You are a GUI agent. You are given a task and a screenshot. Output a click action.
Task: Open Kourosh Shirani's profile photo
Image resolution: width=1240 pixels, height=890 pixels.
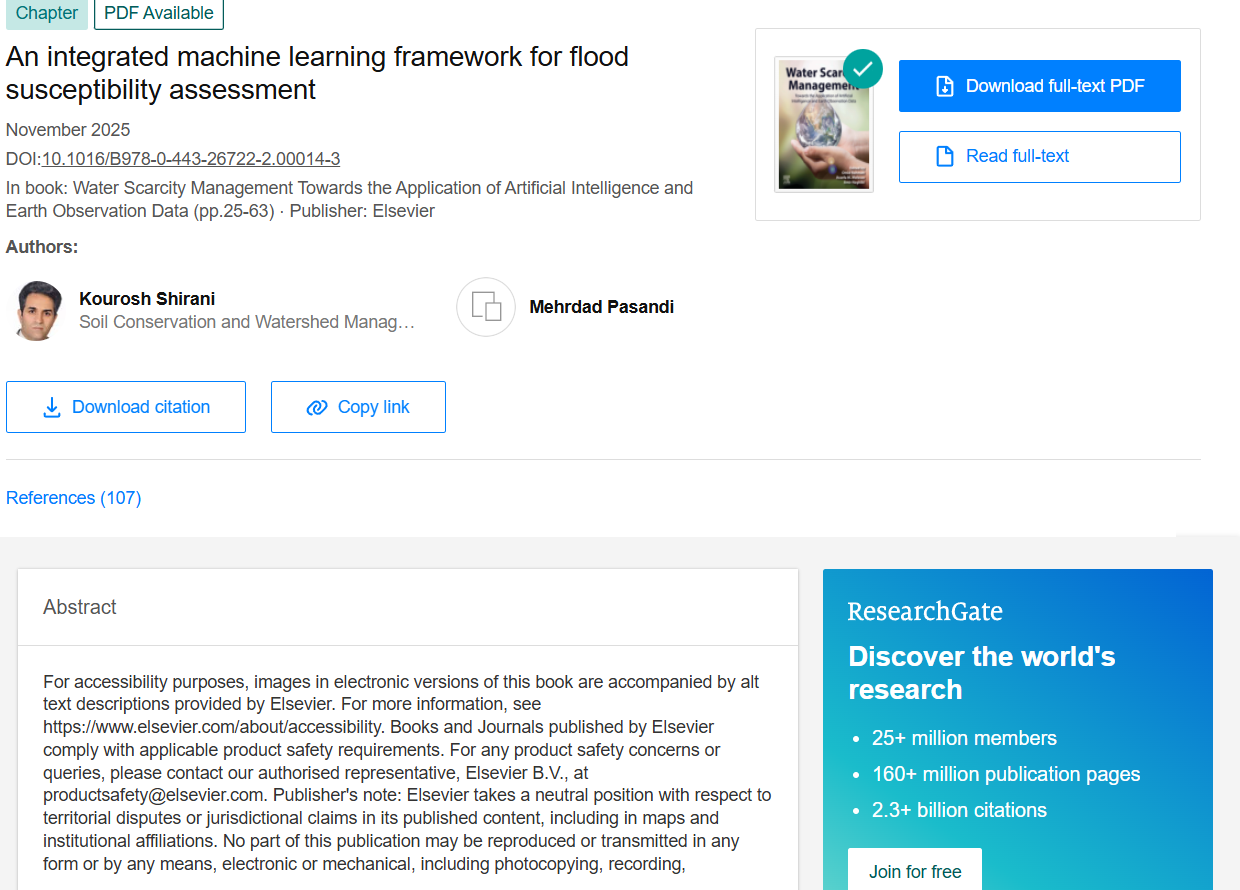click(40, 310)
